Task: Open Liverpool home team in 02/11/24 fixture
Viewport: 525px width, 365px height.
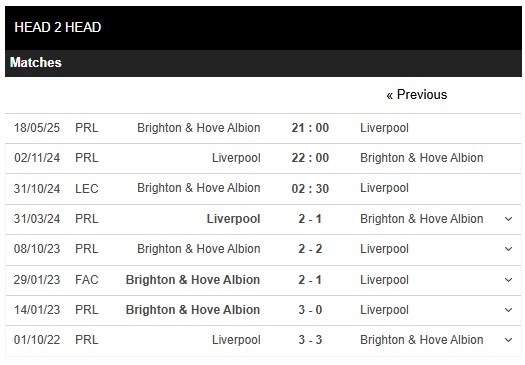Action: pos(236,158)
